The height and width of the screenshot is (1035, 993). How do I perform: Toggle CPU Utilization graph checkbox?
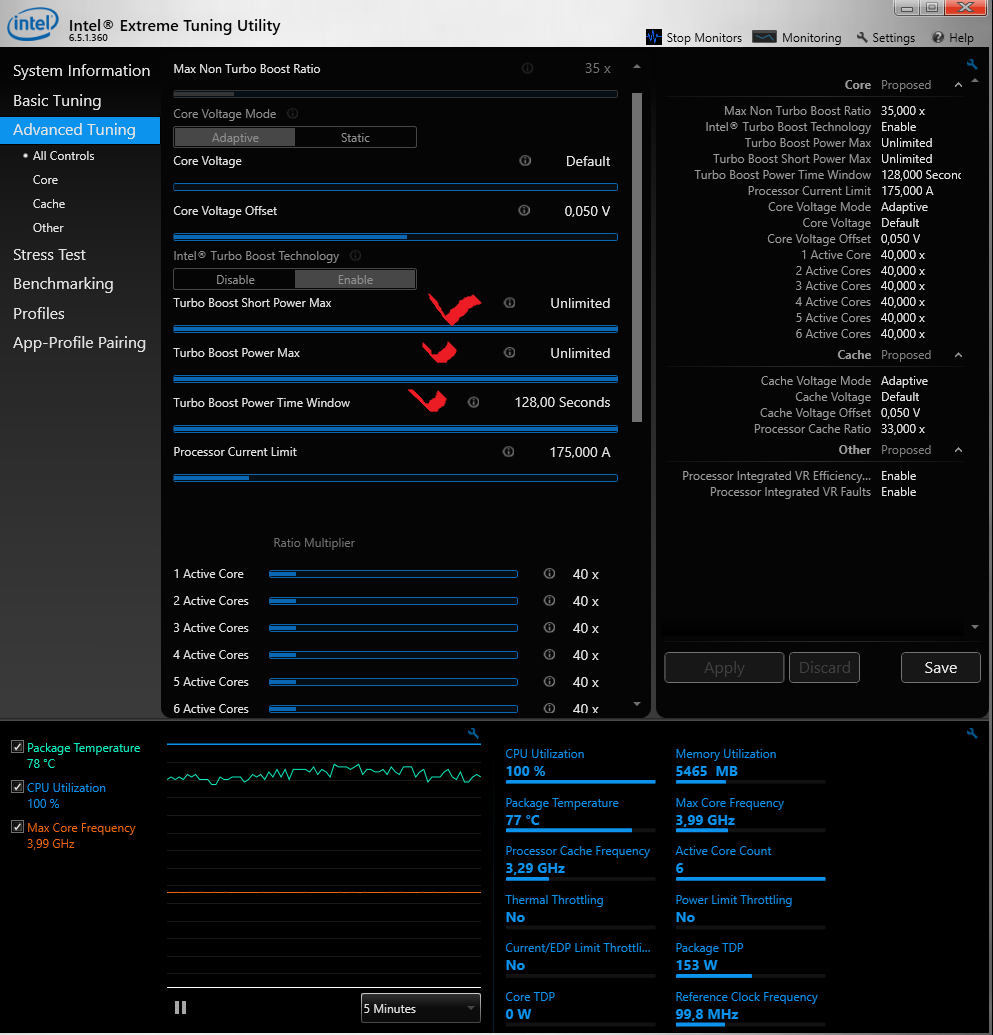(18, 787)
